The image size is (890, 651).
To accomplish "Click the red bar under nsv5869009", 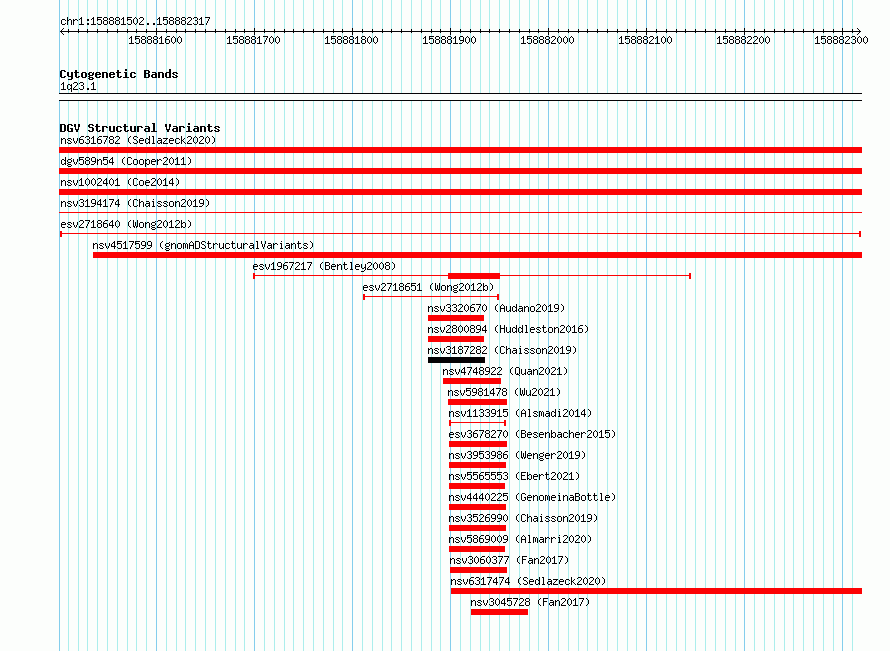I will (477, 549).
